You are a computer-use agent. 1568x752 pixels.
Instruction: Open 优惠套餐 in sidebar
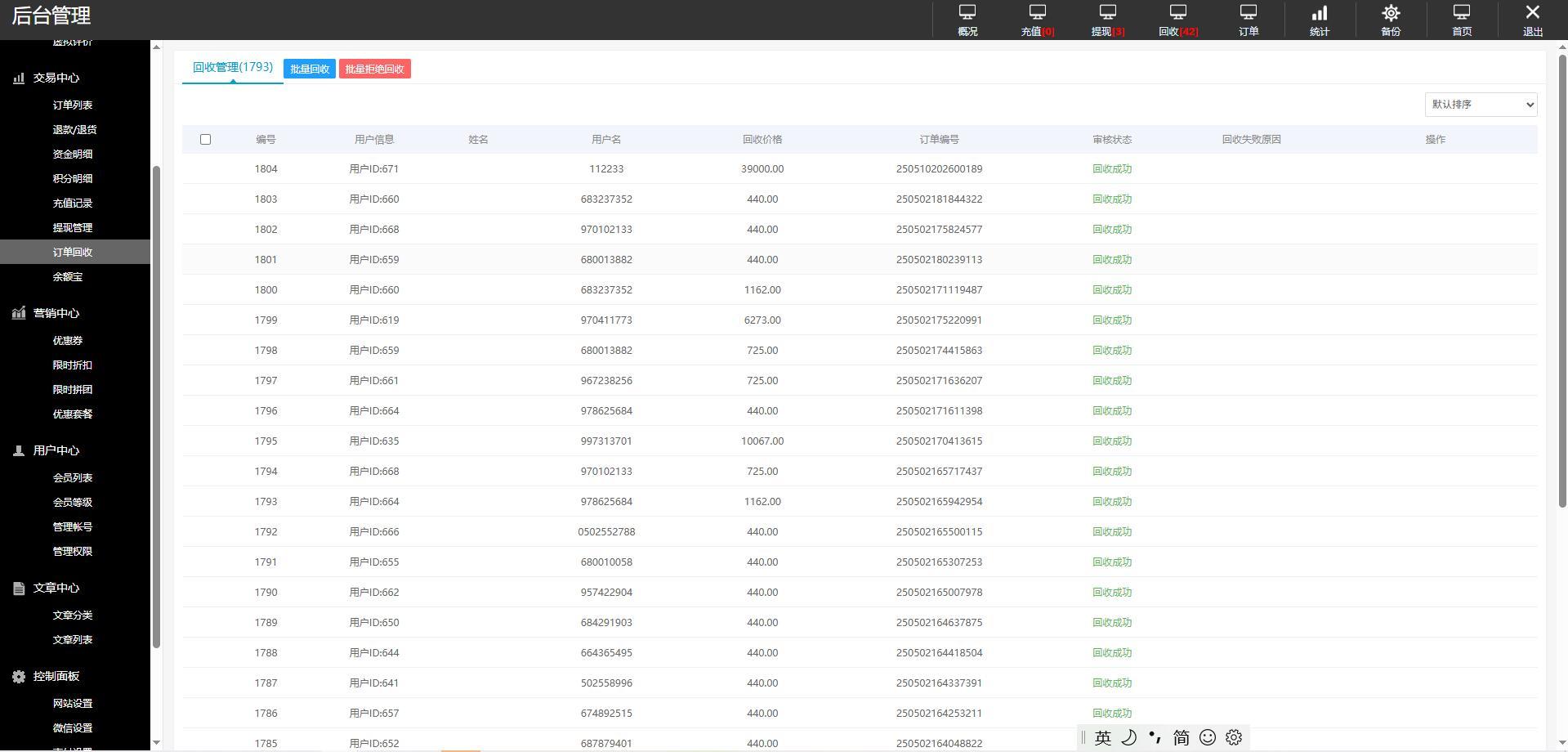coord(73,414)
